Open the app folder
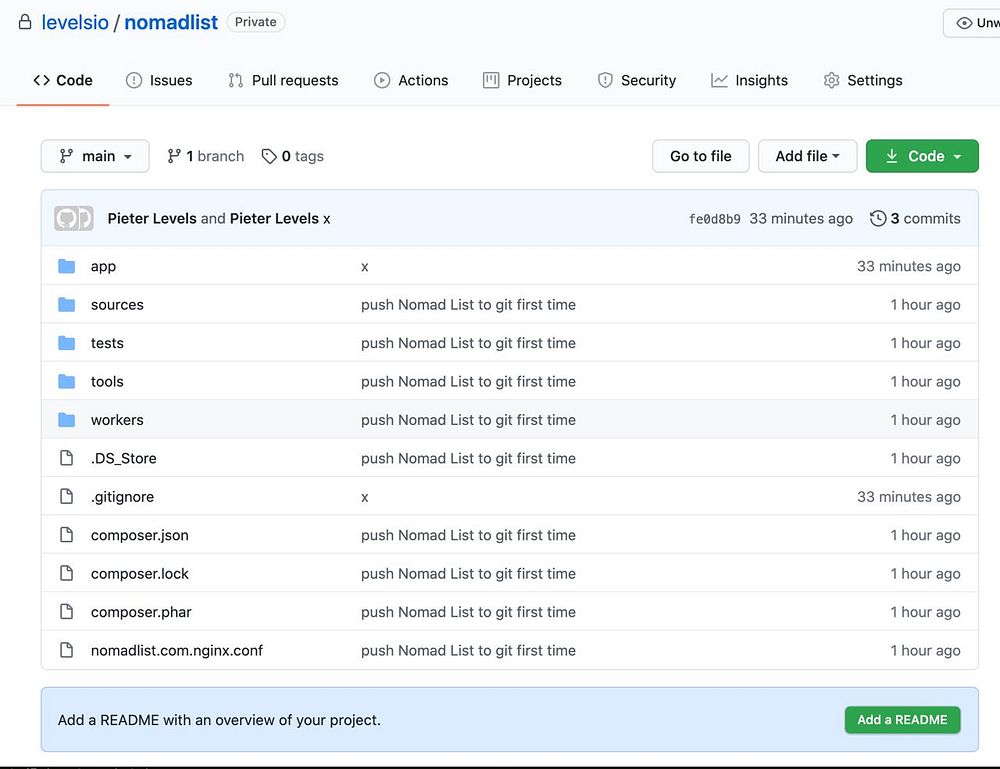Image resolution: width=1000 pixels, height=769 pixels. [103, 267]
